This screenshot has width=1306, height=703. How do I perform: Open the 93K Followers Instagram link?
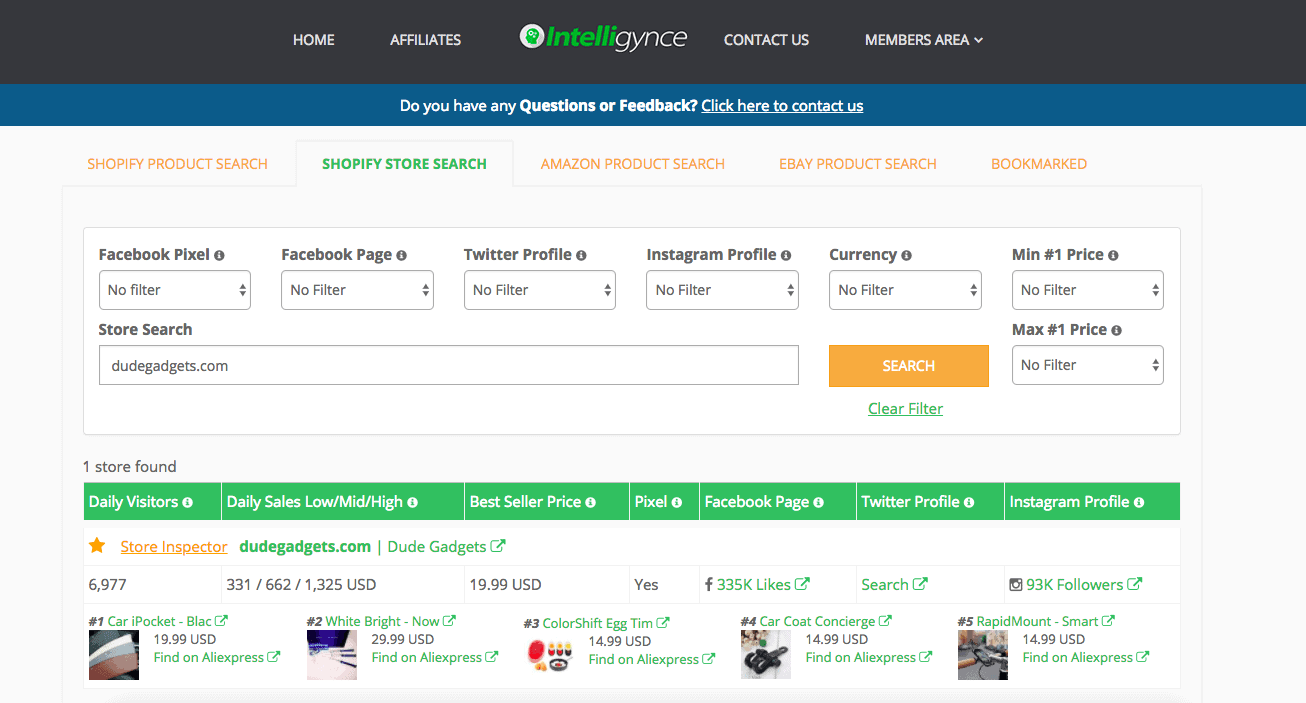1084,584
